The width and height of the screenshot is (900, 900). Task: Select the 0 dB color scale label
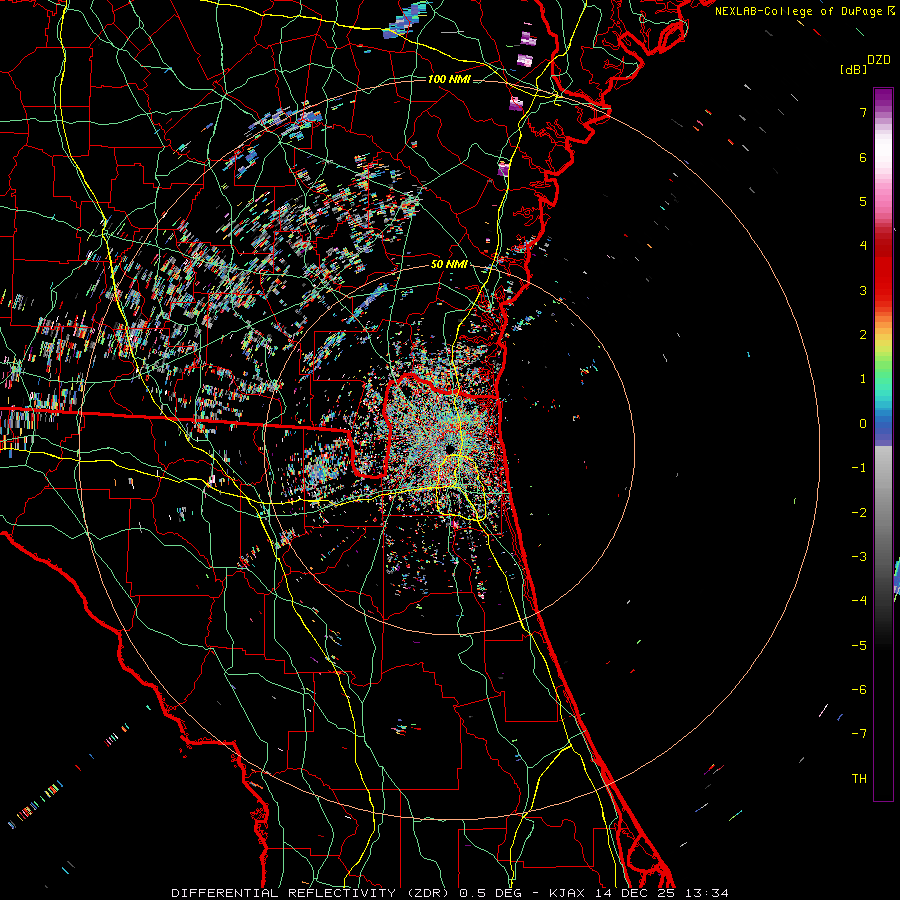863,424
